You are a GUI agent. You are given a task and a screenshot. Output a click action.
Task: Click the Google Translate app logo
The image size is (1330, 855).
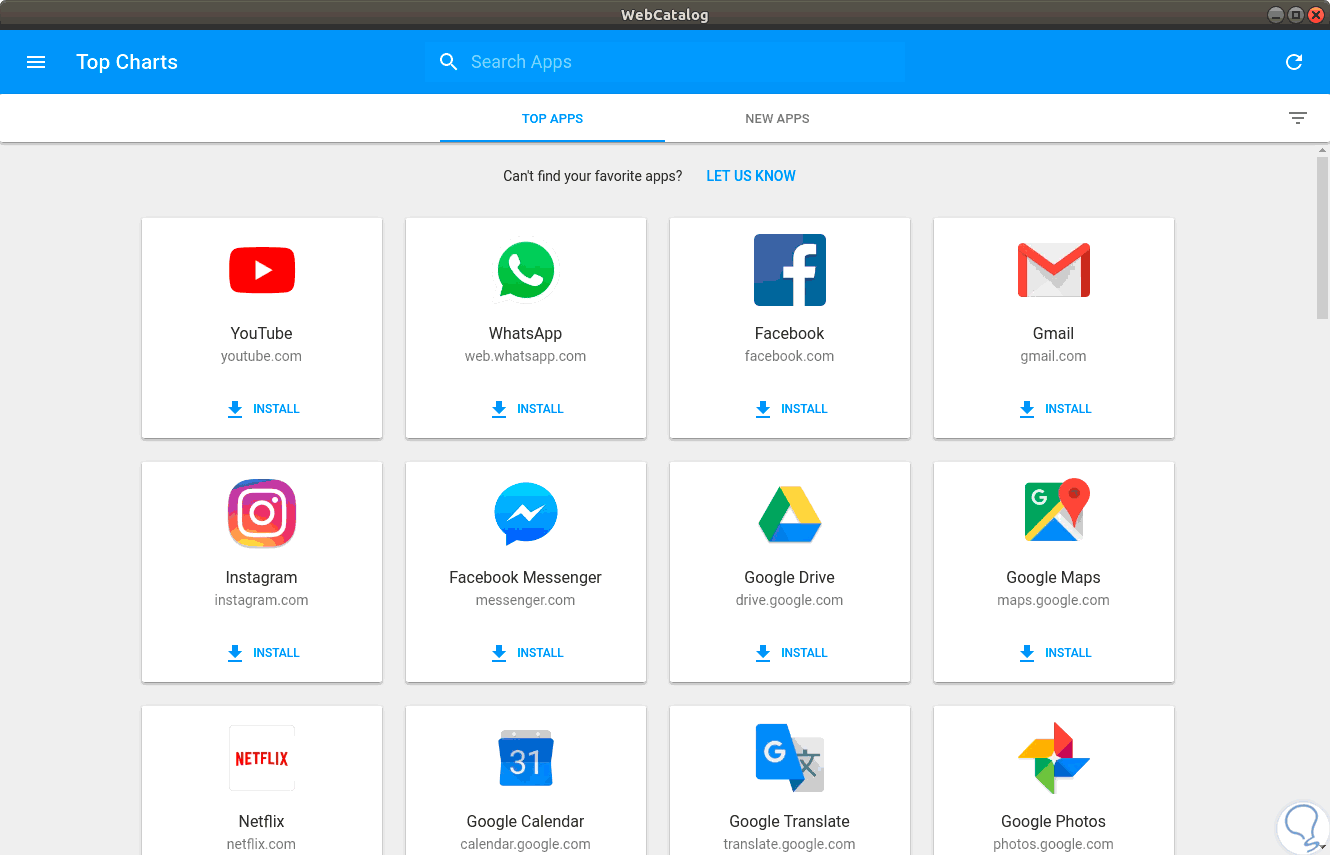click(x=790, y=758)
